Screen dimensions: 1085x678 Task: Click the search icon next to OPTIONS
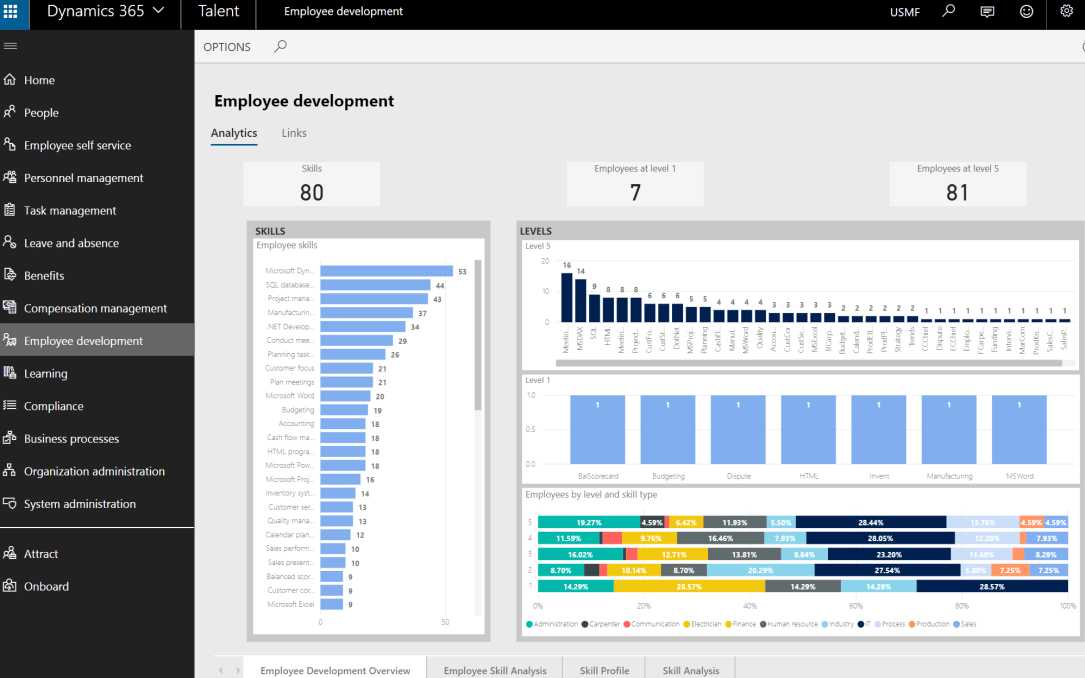pyautogui.click(x=280, y=46)
